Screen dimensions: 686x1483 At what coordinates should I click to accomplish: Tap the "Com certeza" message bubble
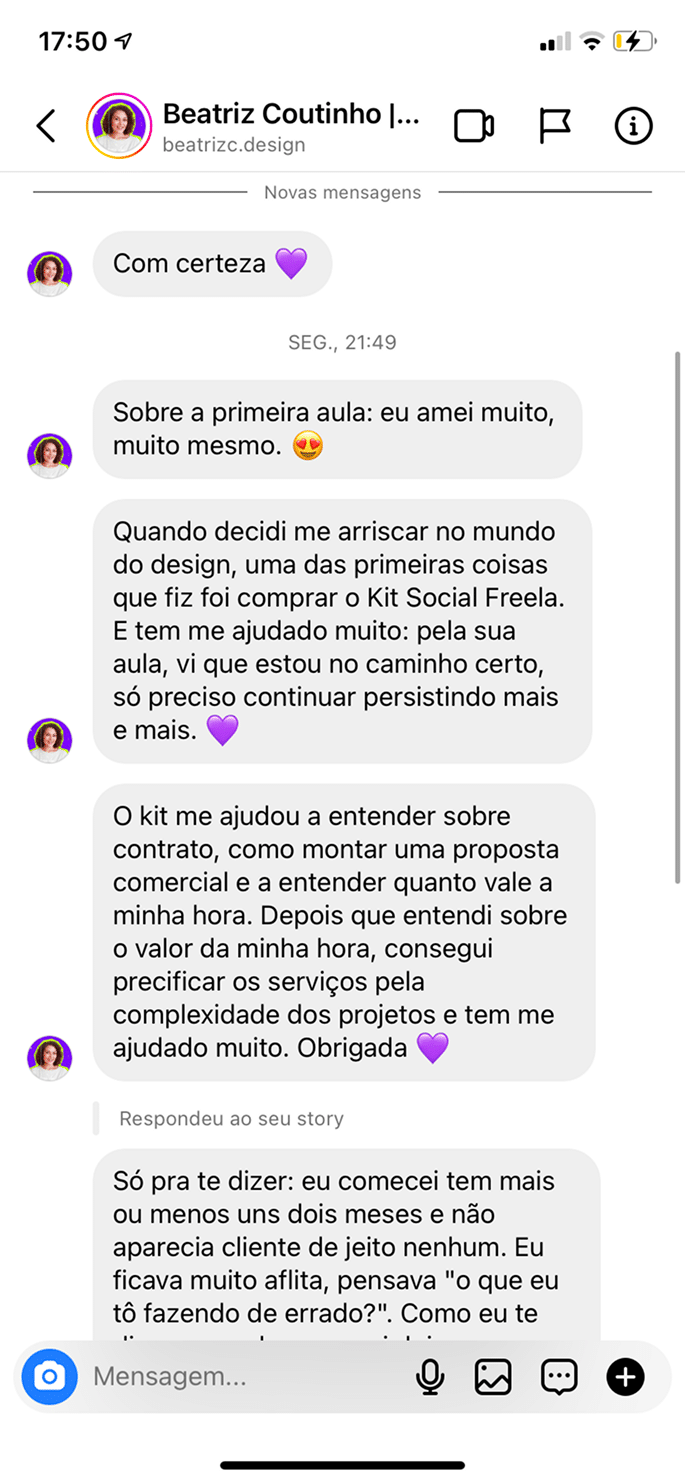pos(212,264)
